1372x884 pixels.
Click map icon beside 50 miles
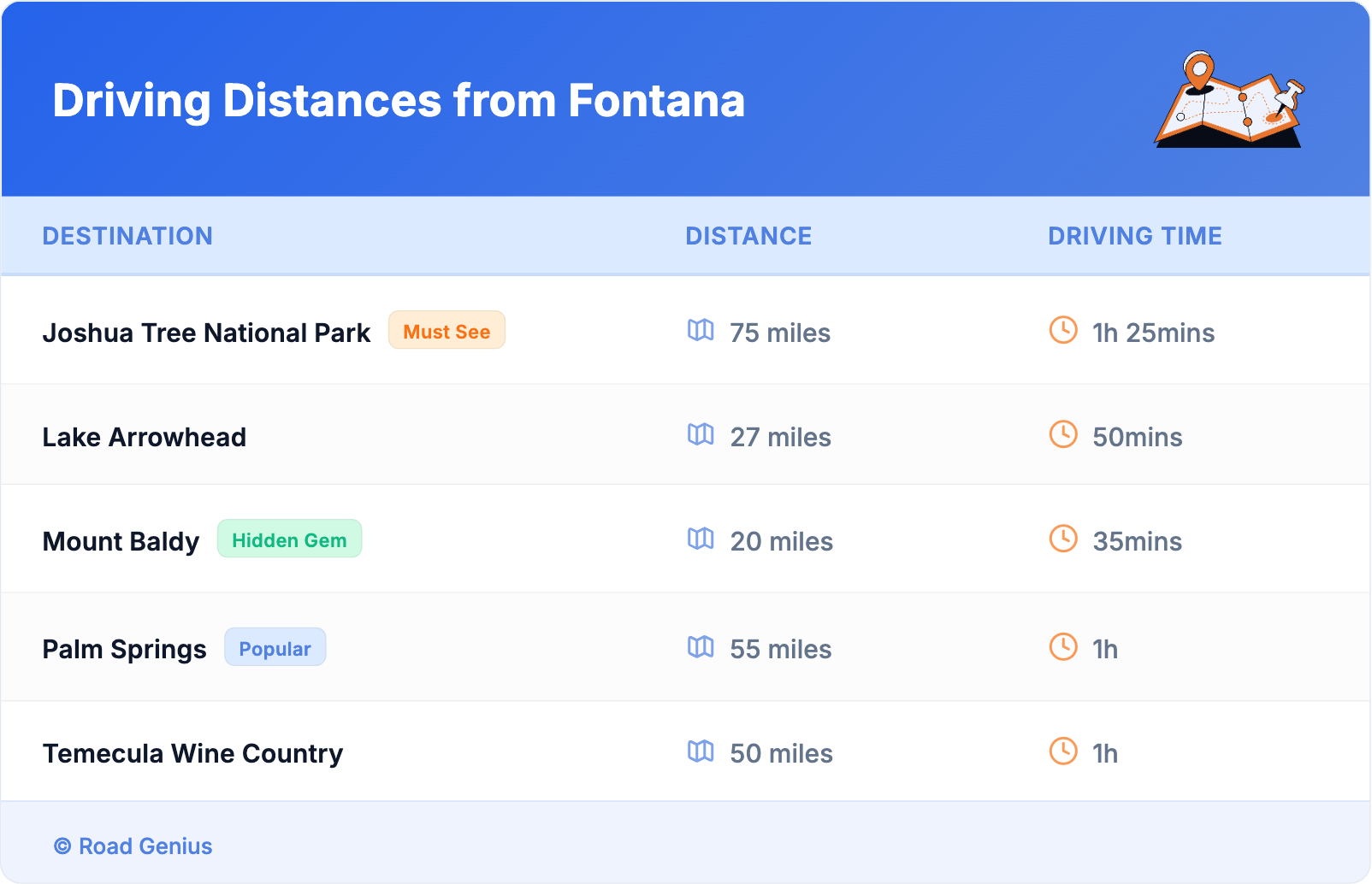click(x=701, y=751)
